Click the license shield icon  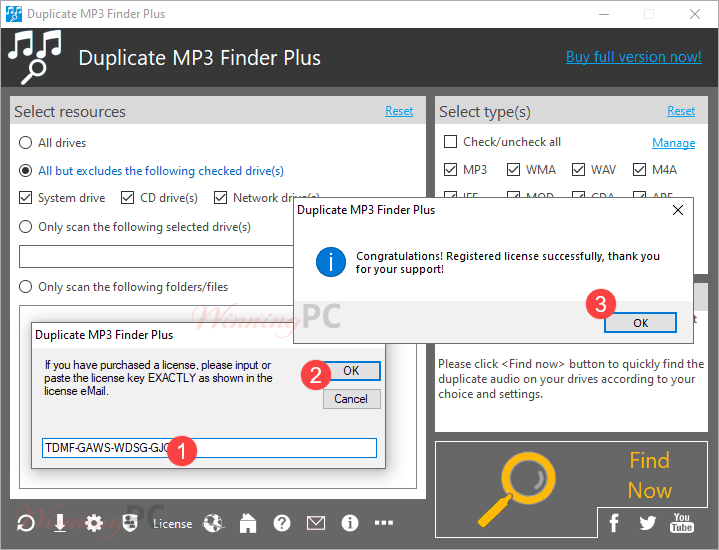coord(130,523)
